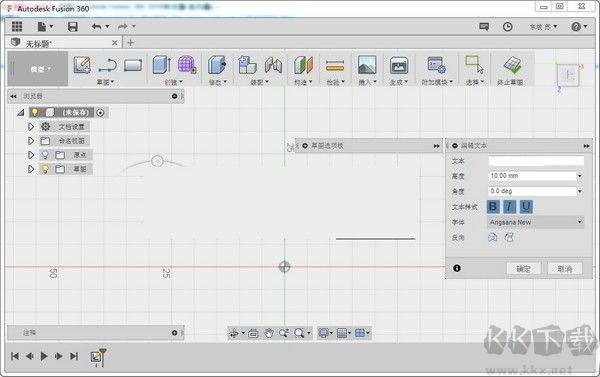
Task: Toggle the Origin folder lightbulb visibility
Action: coord(45,155)
